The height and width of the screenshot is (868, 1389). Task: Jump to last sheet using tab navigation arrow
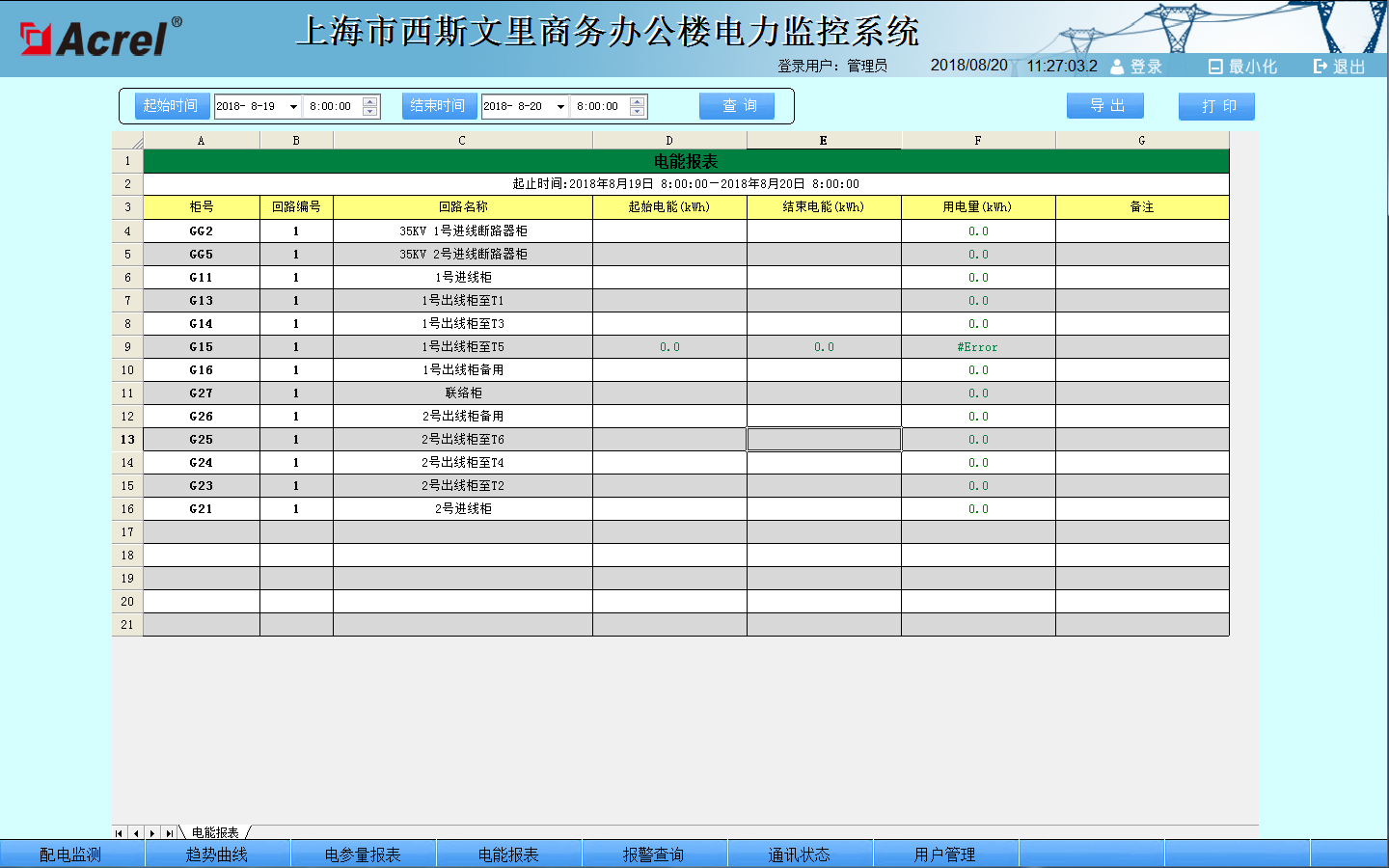pos(169,833)
